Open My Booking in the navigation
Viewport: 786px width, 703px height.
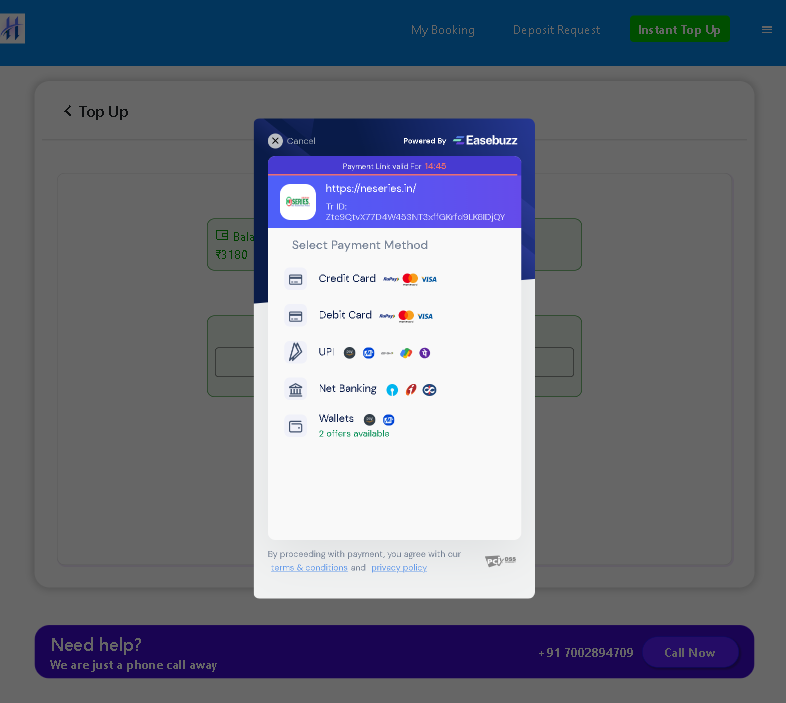pyautogui.click(x=442, y=30)
